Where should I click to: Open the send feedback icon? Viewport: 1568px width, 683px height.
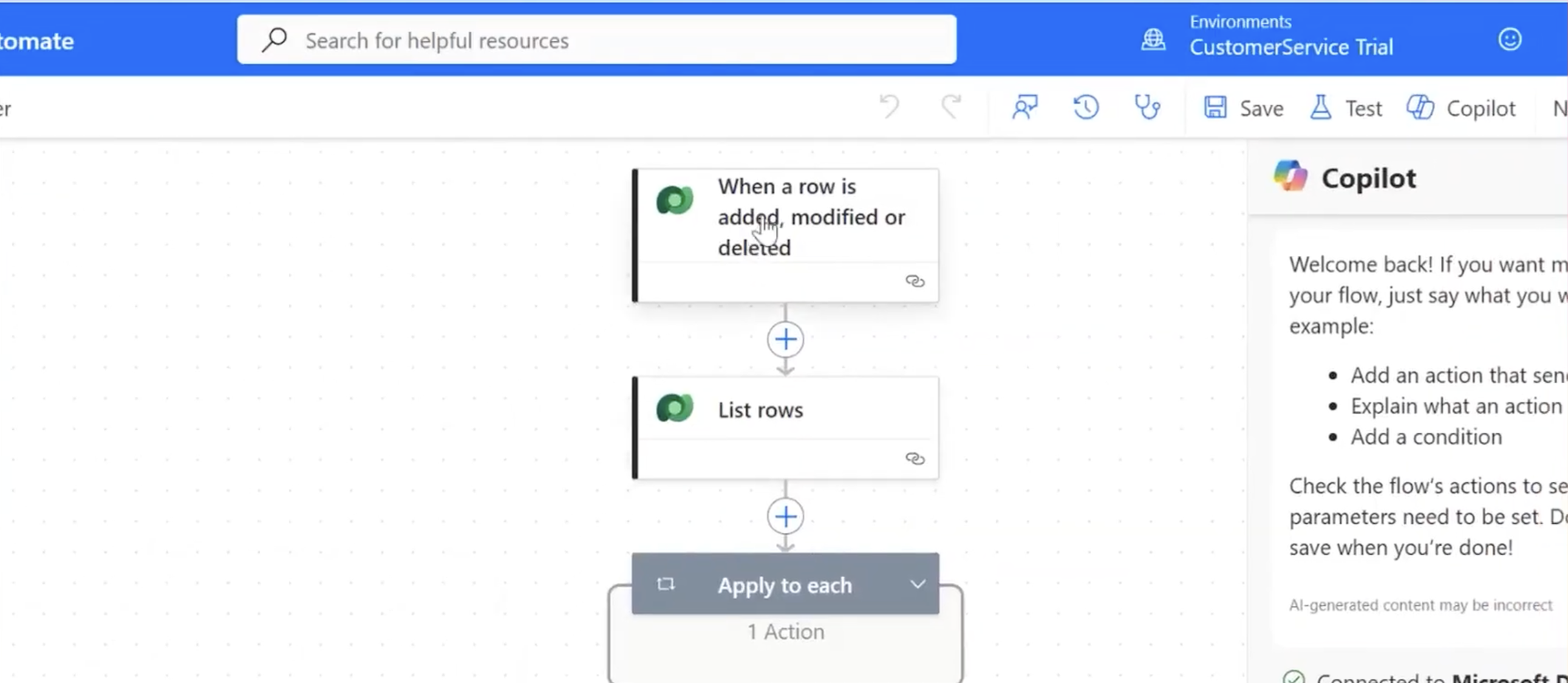point(1025,107)
